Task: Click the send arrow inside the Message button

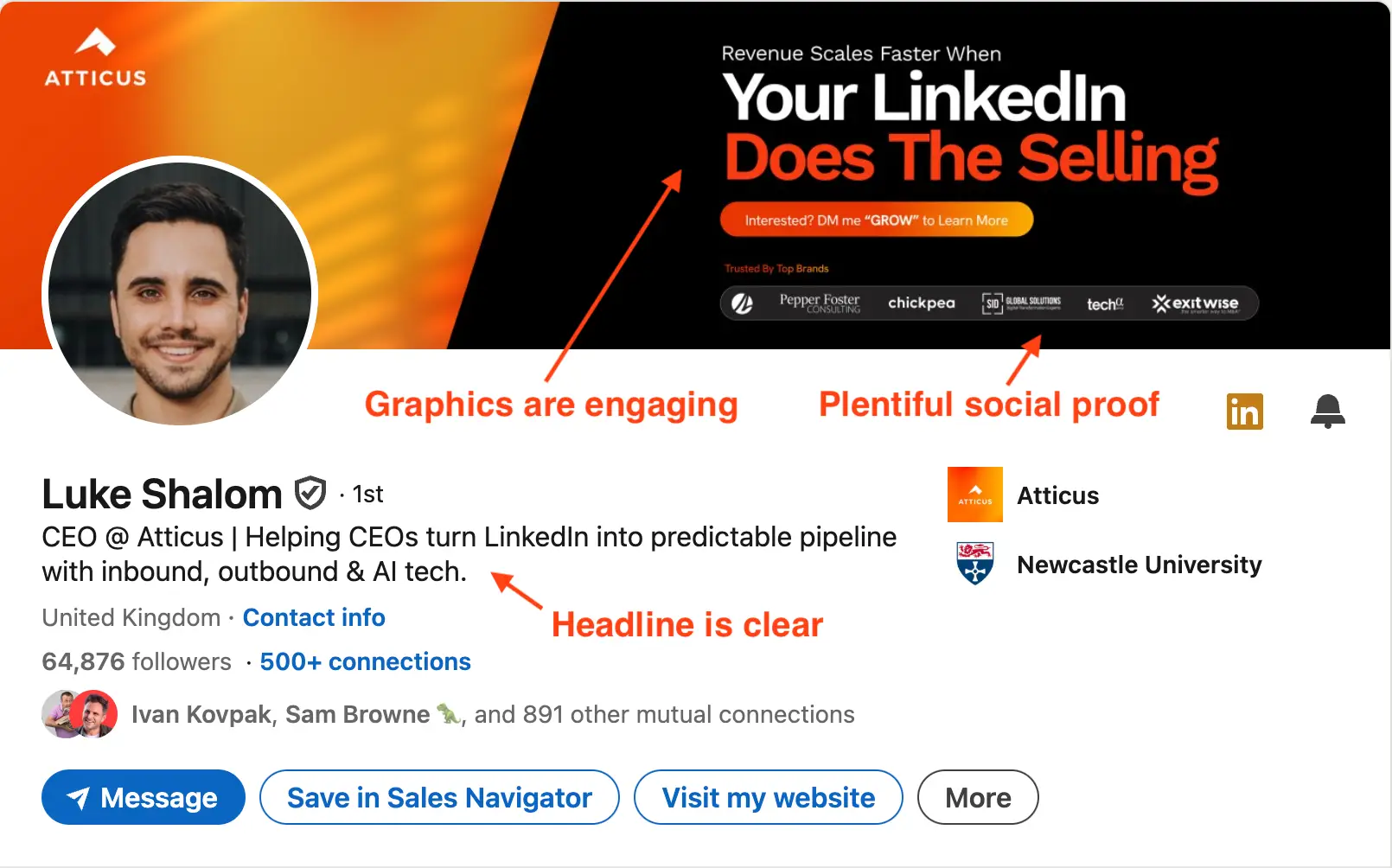Action: [79, 797]
